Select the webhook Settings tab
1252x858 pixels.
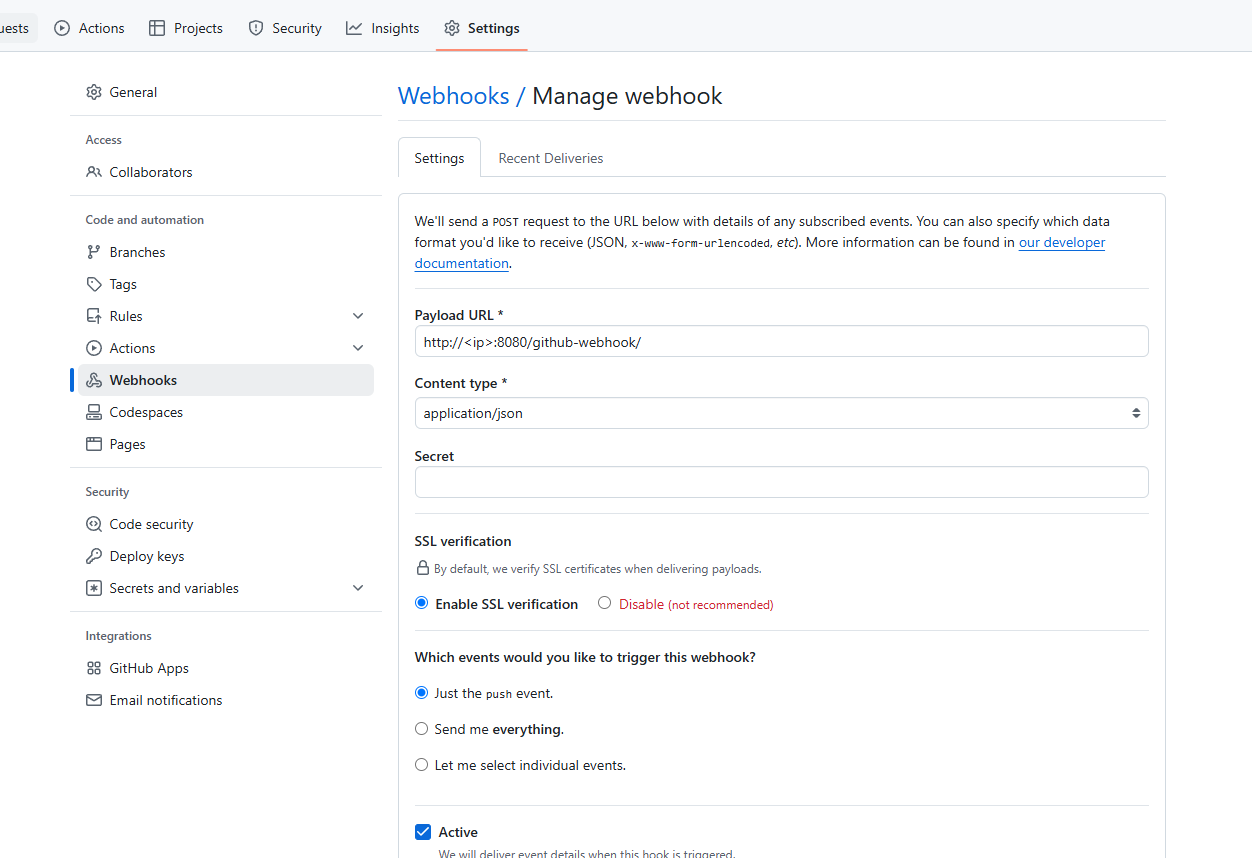point(439,158)
